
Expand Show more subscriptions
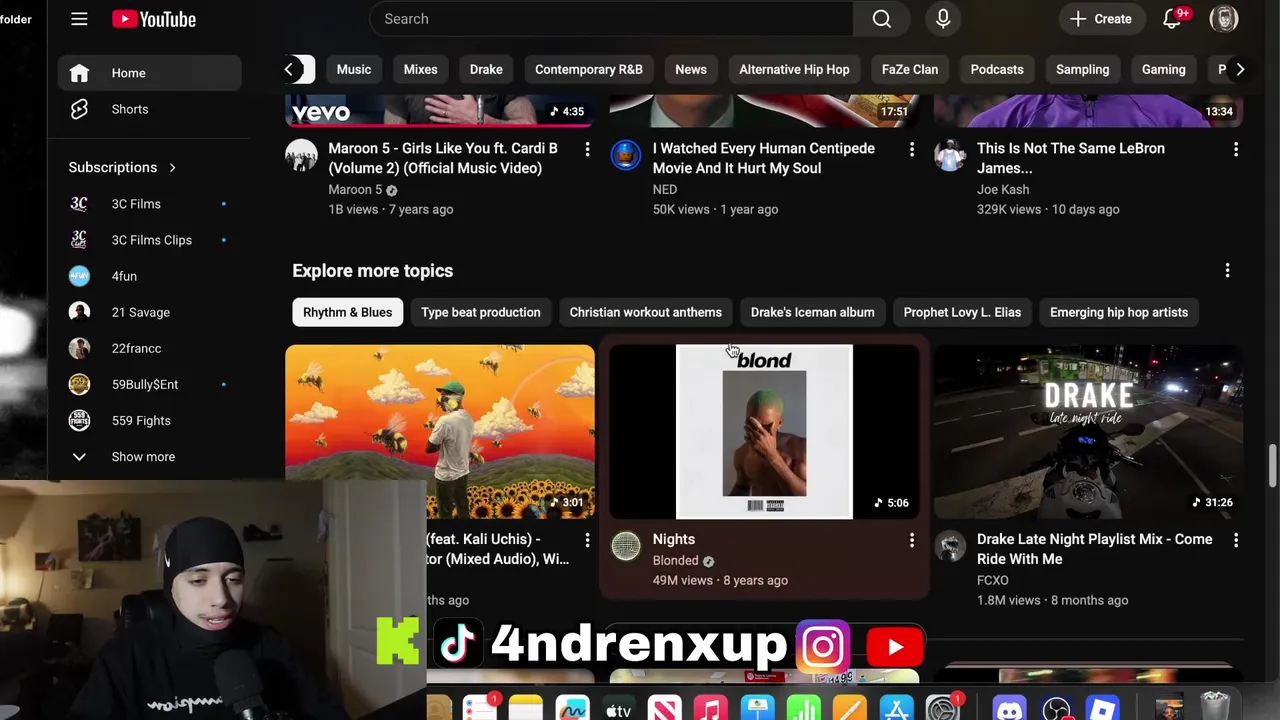tap(149, 456)
